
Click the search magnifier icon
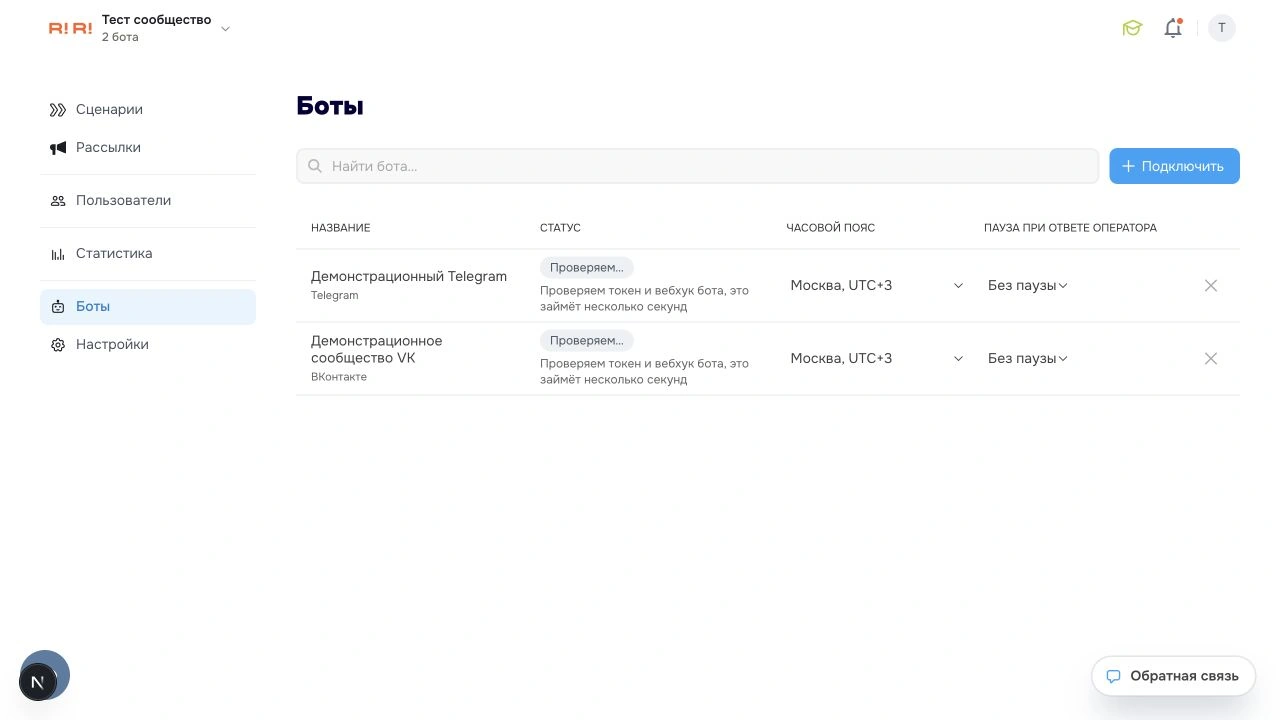(315, 166)
